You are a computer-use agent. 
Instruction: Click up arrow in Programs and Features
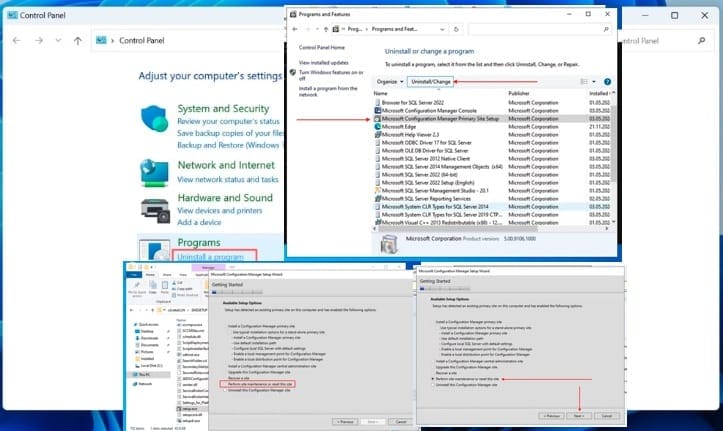326,29
